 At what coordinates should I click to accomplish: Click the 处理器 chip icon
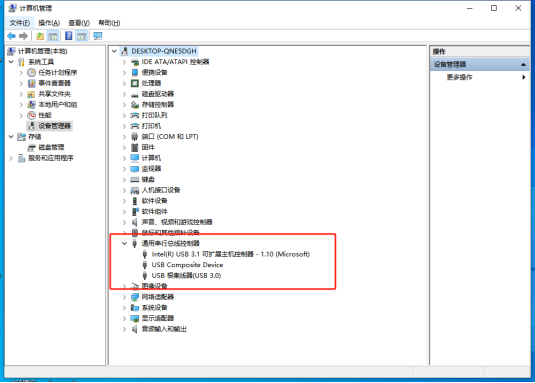(x=135, y=83)
